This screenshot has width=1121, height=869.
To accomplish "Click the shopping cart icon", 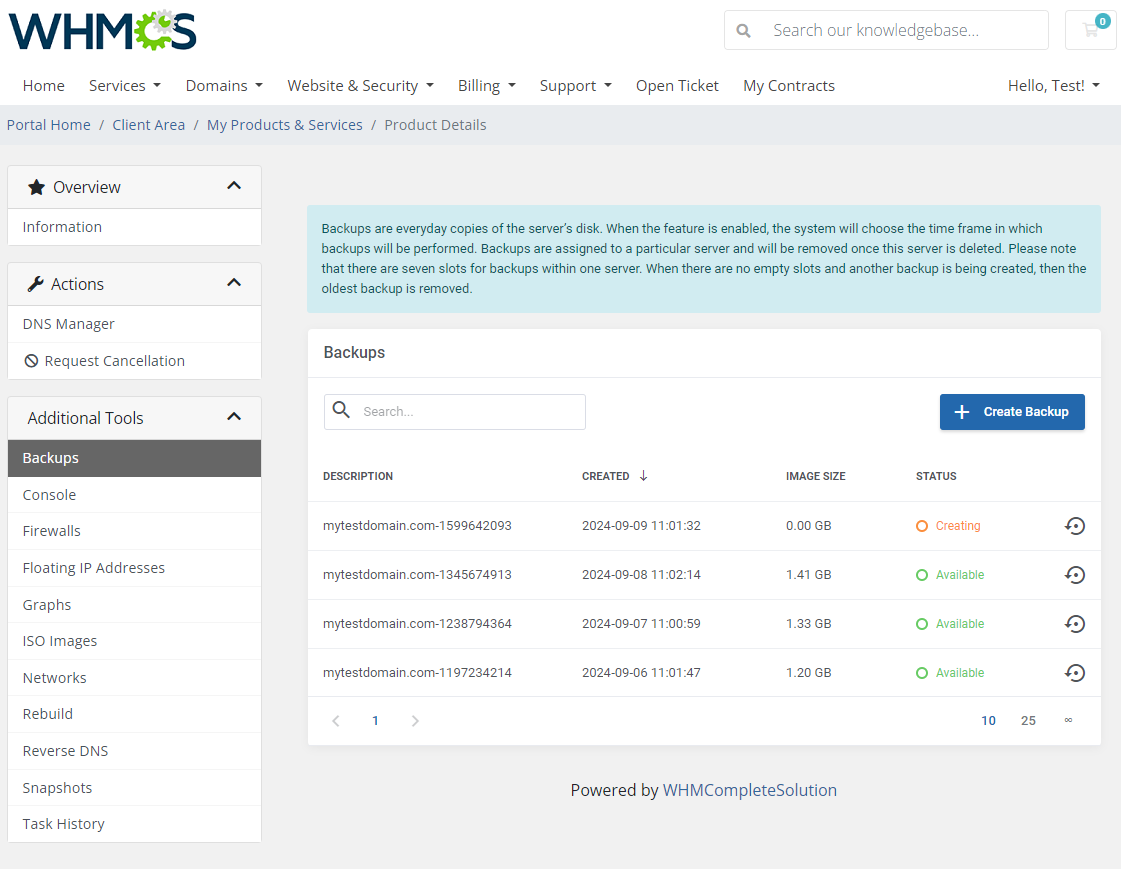I will tap(1090, 30).
